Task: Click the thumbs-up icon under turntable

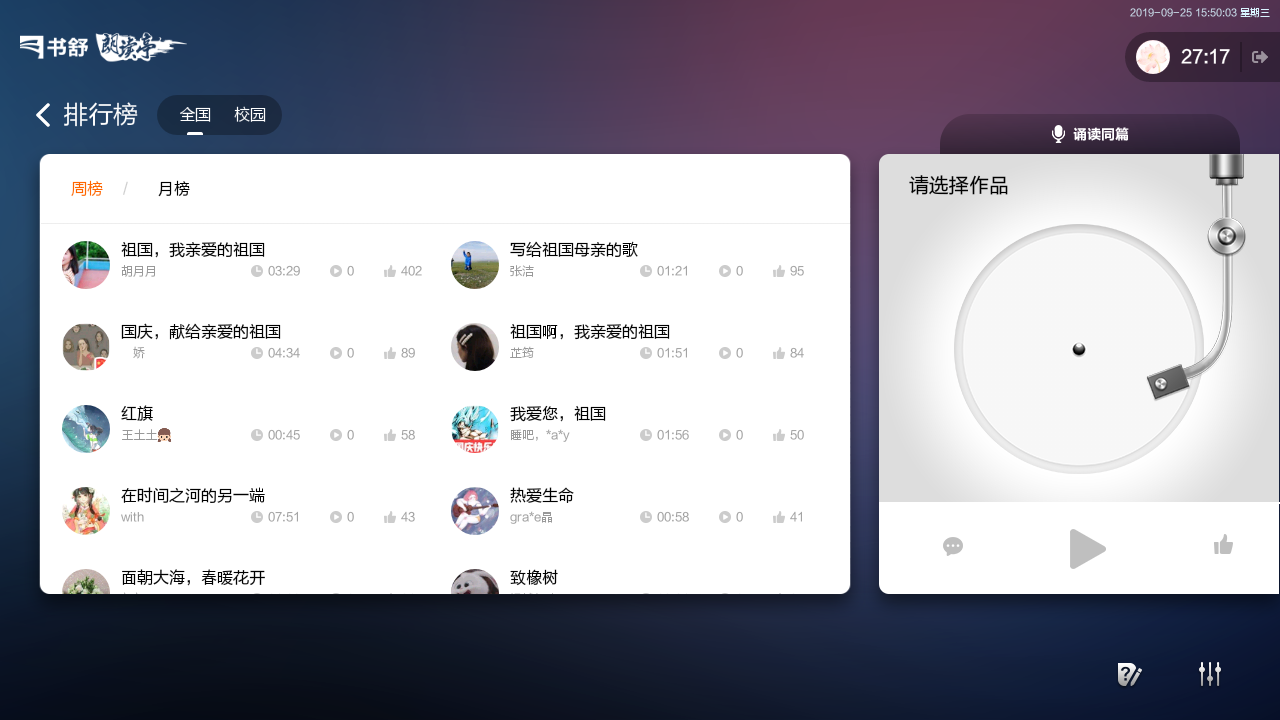Action: tap(1223, 545)
